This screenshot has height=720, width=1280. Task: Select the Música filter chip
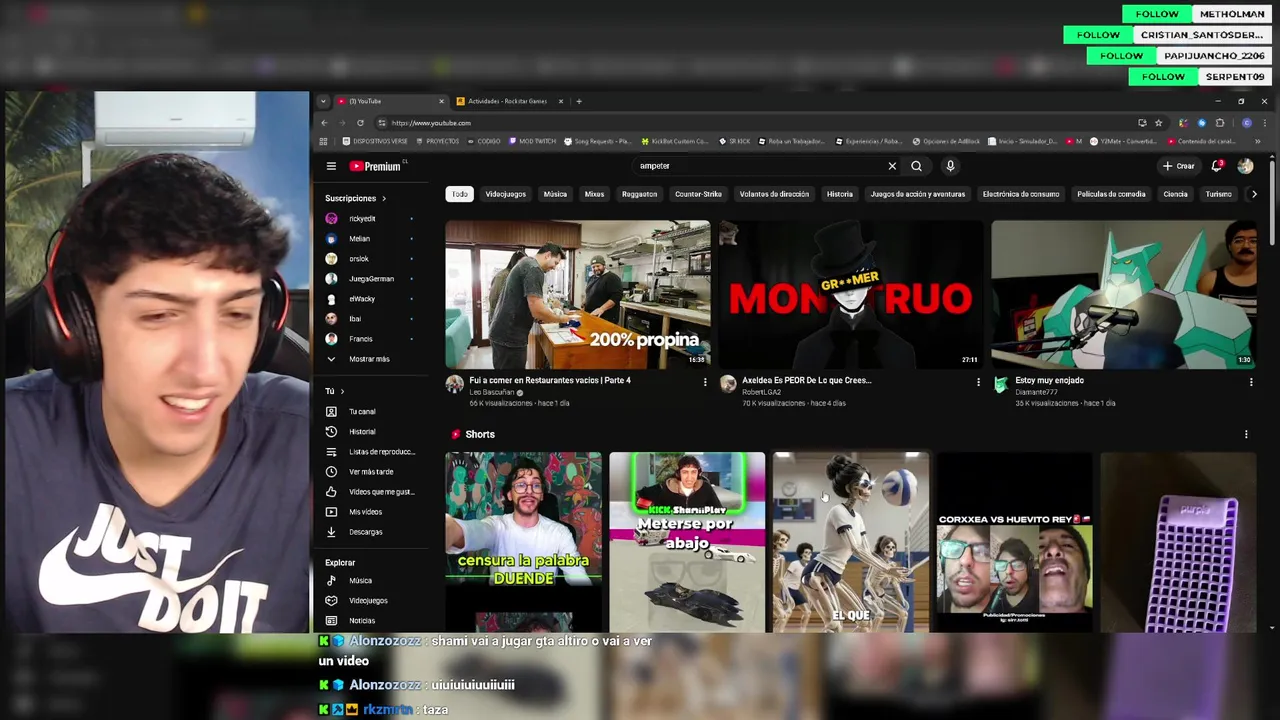(555, 194)
